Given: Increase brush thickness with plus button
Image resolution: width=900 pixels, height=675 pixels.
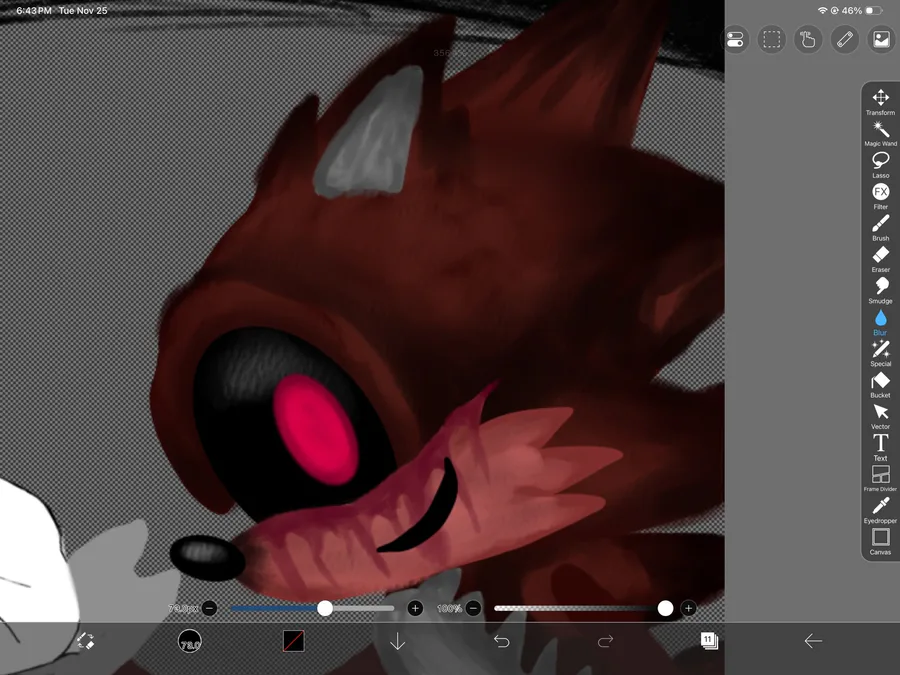Looking at the screenshot, I should 415,608.
